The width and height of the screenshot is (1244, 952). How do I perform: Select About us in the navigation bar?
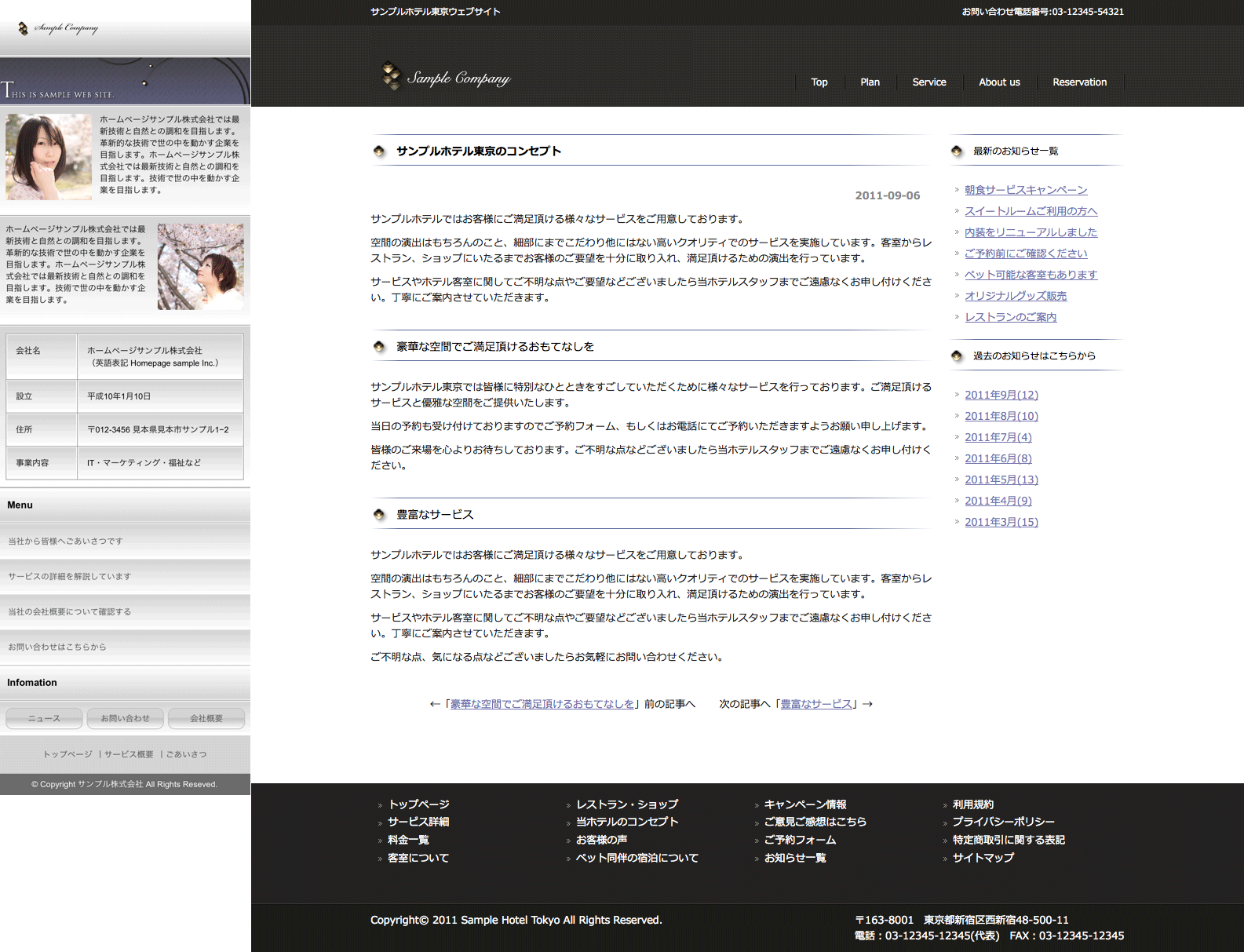[x=999, y=82]
